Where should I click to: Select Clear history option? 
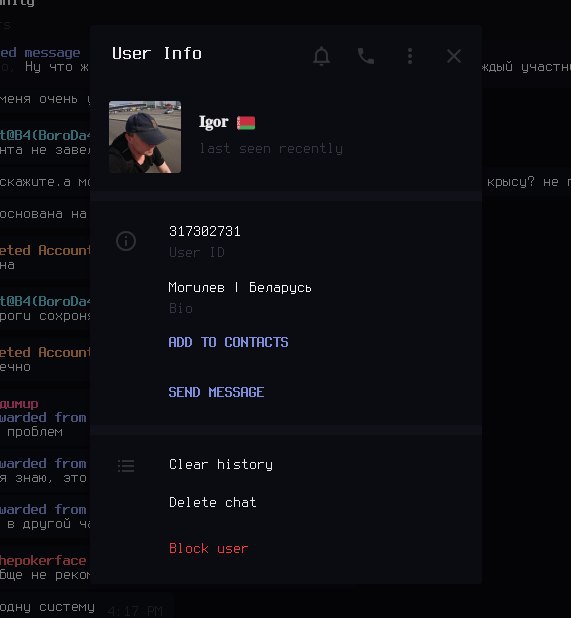pyautogui.click(x=221, y=465)
